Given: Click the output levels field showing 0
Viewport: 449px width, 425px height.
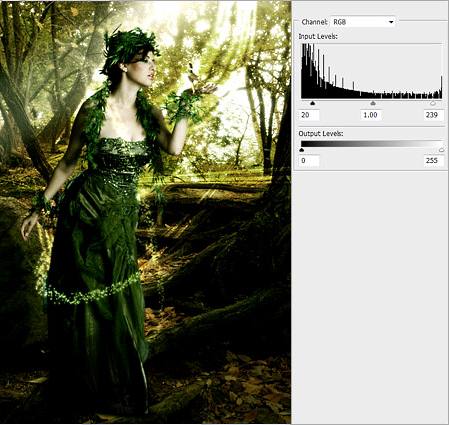Looking at the screenshot, I should coord(309,161).
